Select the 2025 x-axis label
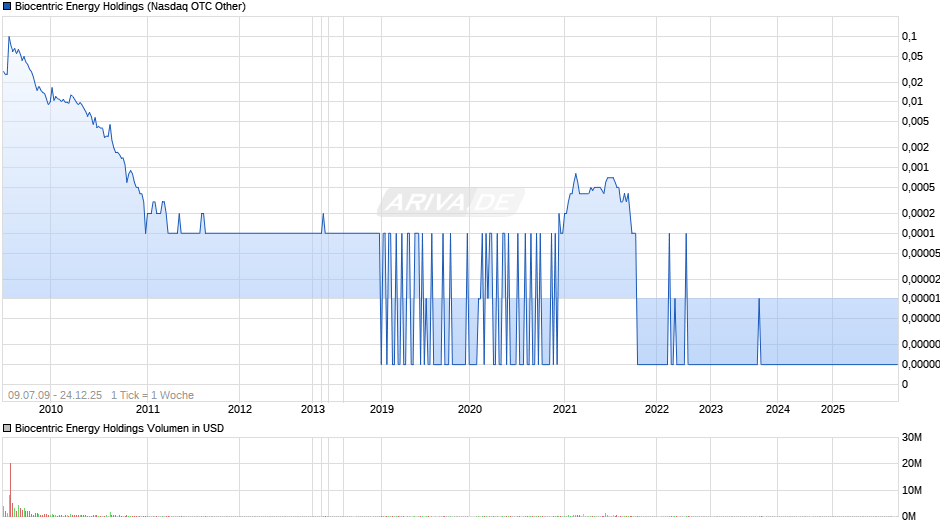This screenshot has height=526, width=940. pyautogui.click(x=833, y=409)
